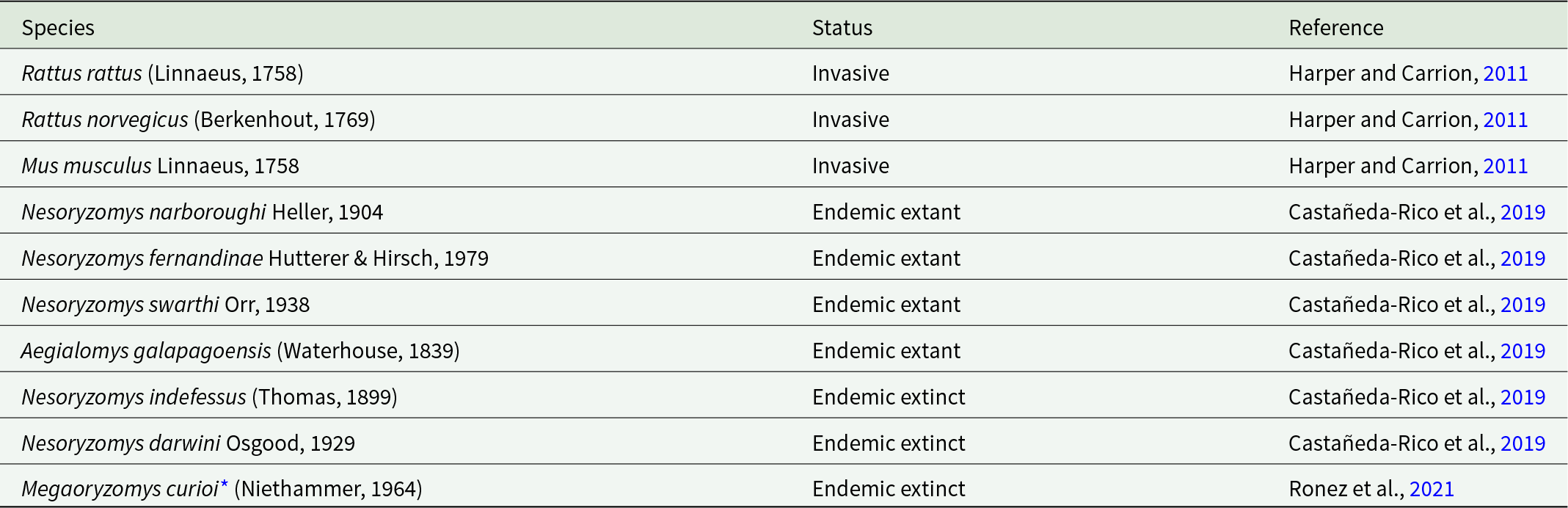Click 2019 reference in Nesoryzomys darwini row
Viewport: 1568px width, 508px height.
click(1523, 443)
